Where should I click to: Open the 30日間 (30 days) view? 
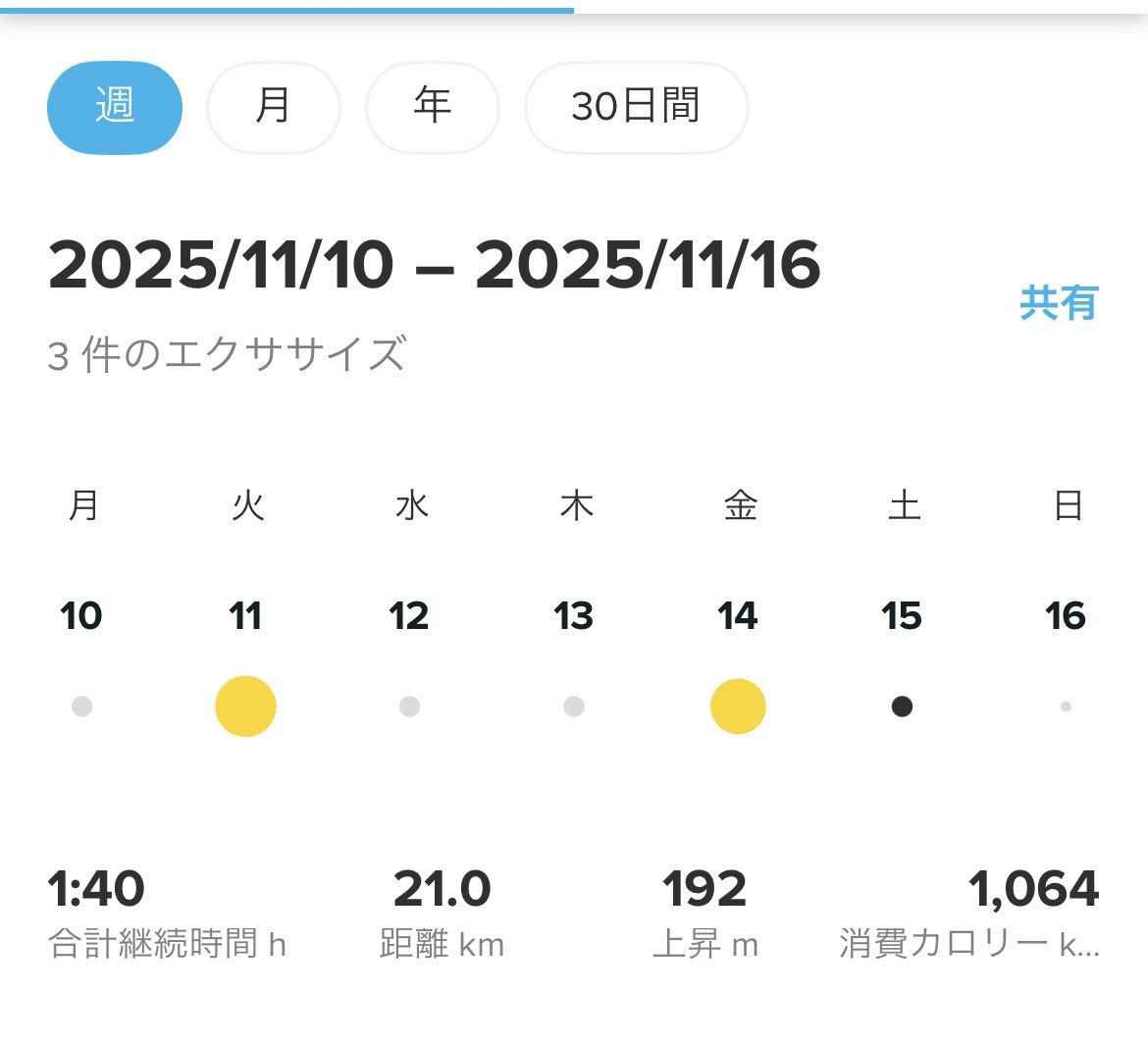point(636,107)
